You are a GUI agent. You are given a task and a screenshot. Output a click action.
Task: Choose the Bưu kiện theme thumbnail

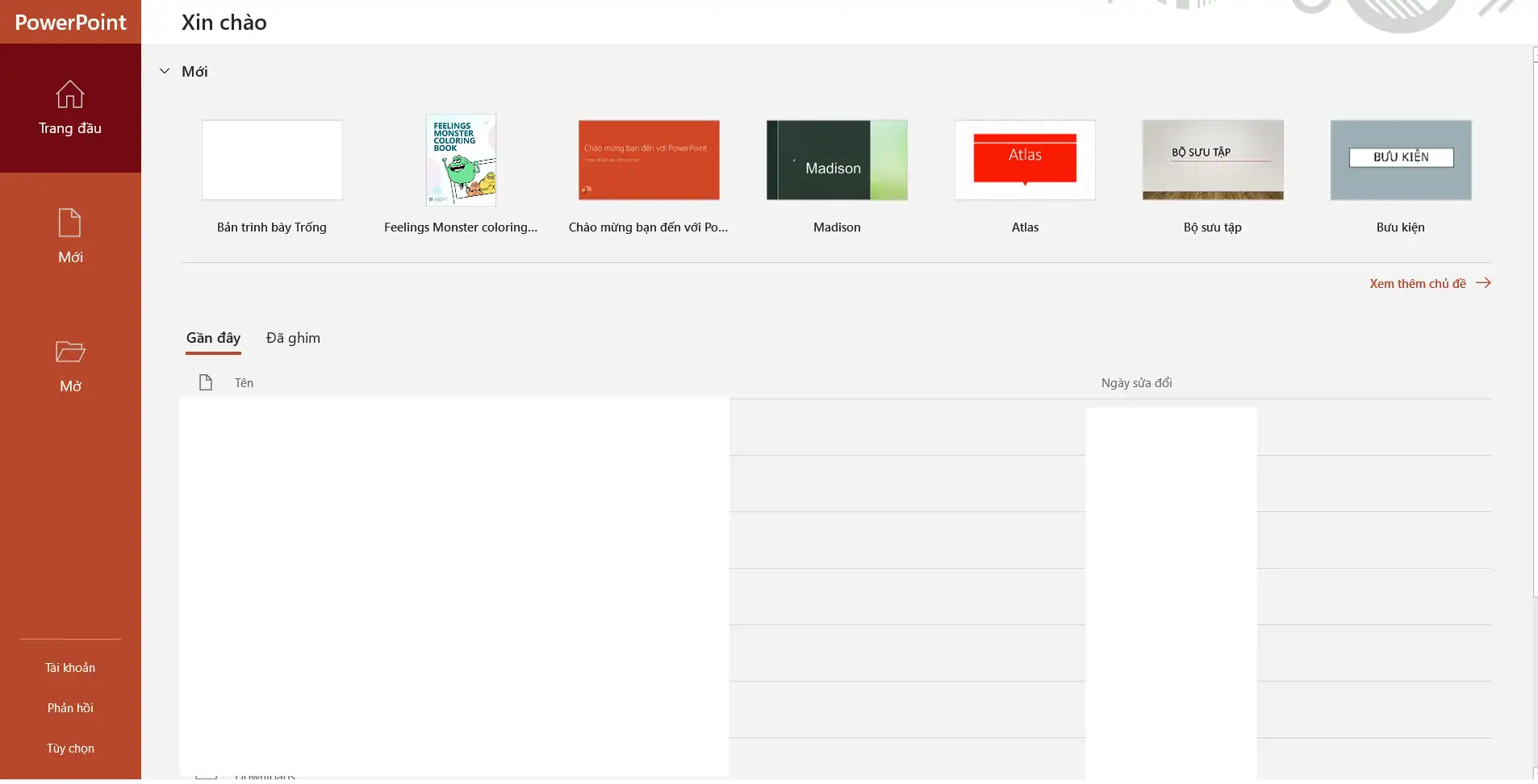[x=1401, y=160]
